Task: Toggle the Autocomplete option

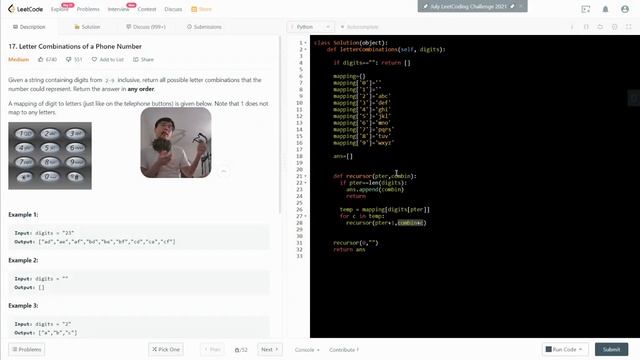Action: [359, 27]
